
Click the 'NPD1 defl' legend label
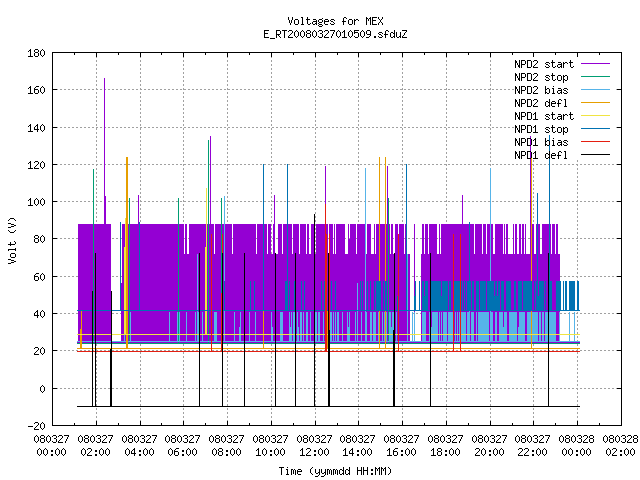point(541,155)
